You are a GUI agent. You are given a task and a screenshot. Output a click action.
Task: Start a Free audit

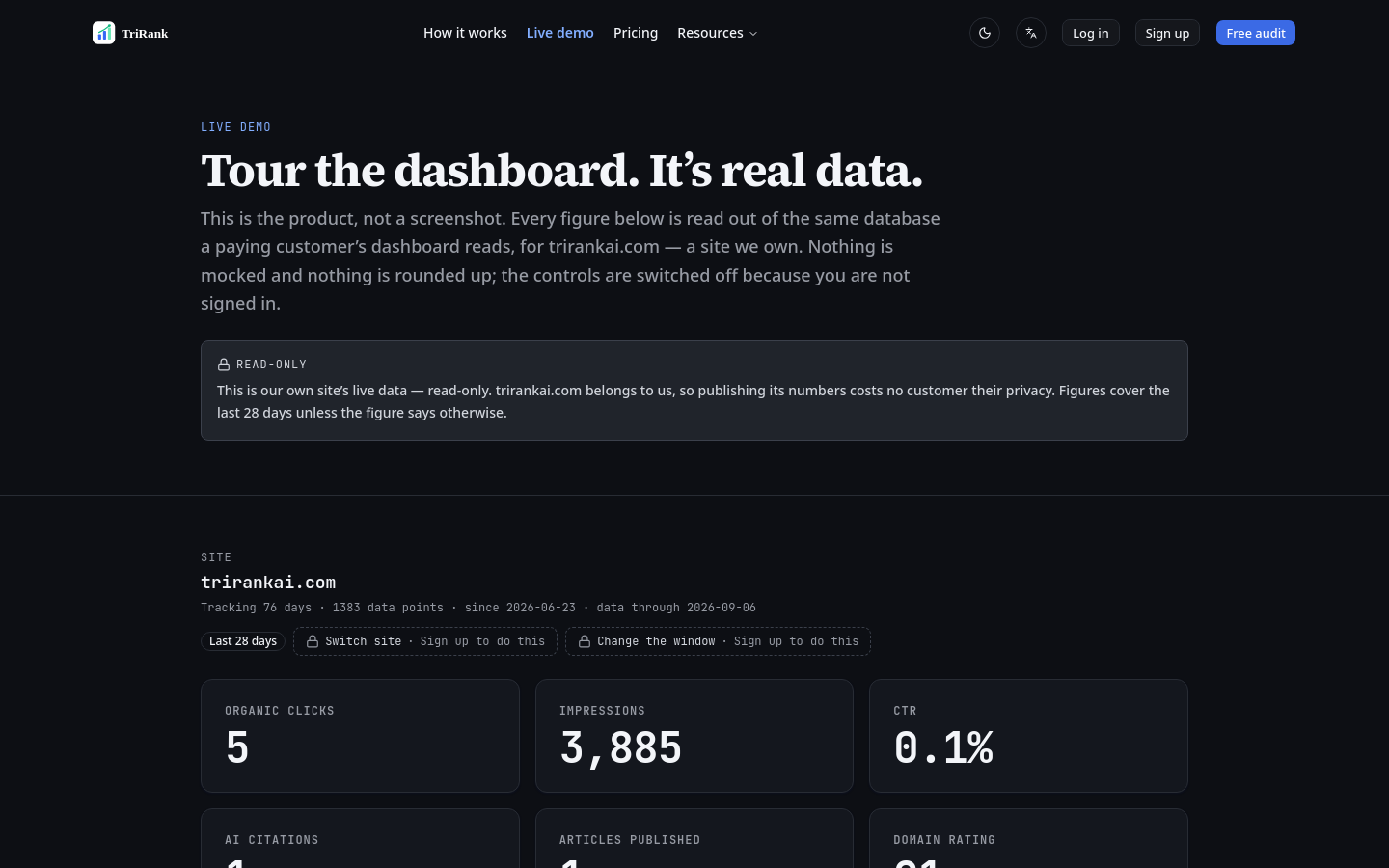click(x=1256, y=33)
